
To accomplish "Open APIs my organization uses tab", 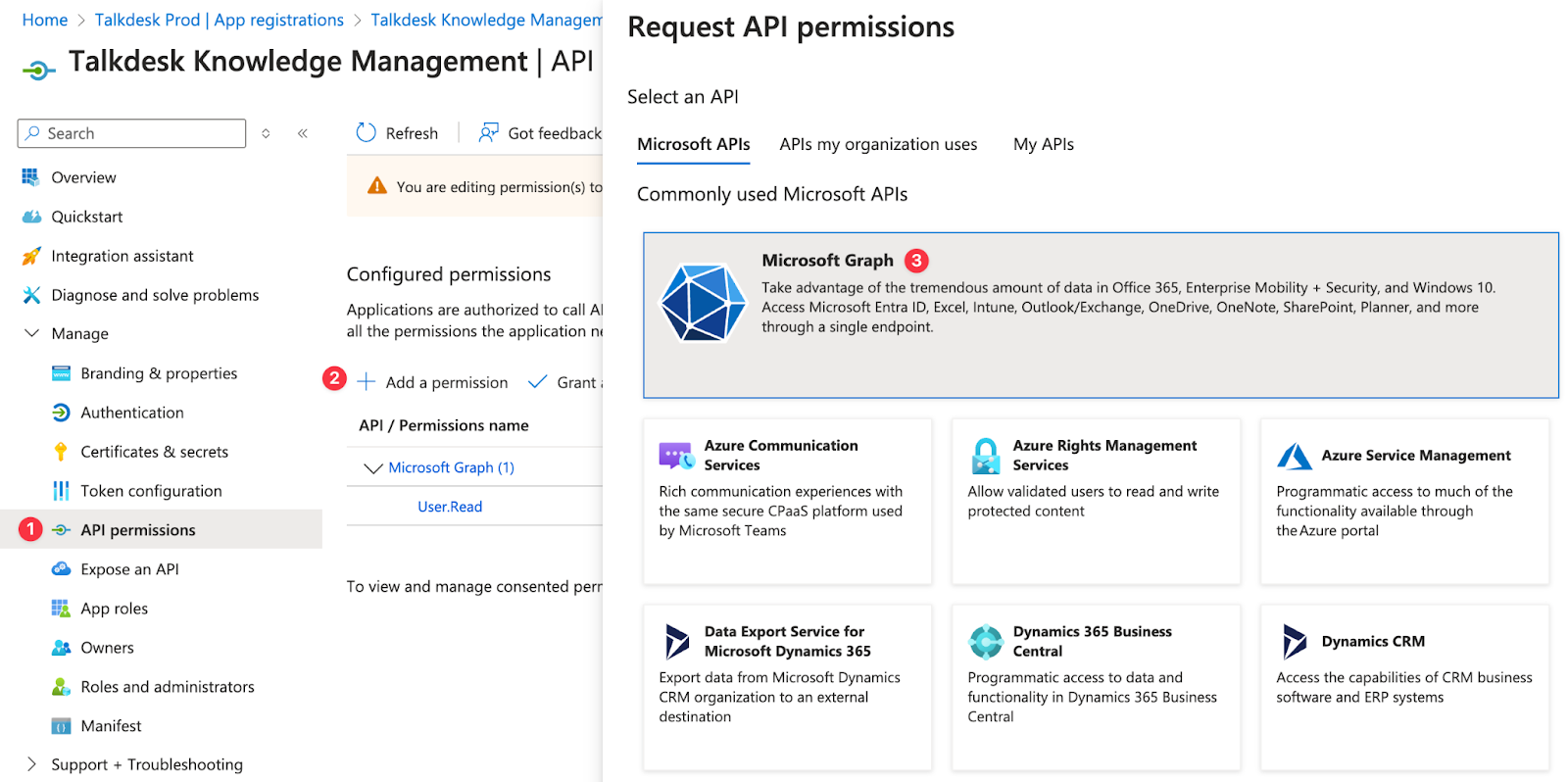I will 878,144.
